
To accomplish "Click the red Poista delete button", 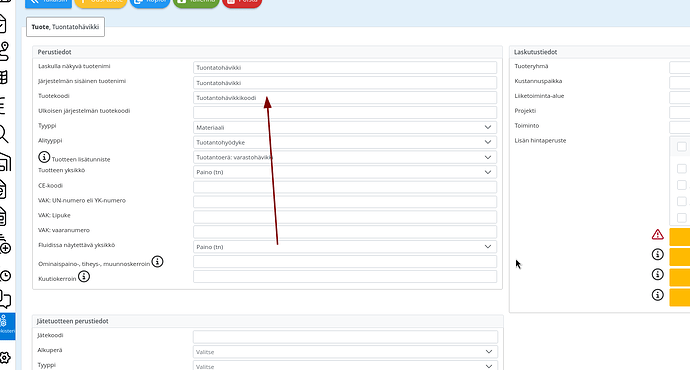I will [242, 2].
